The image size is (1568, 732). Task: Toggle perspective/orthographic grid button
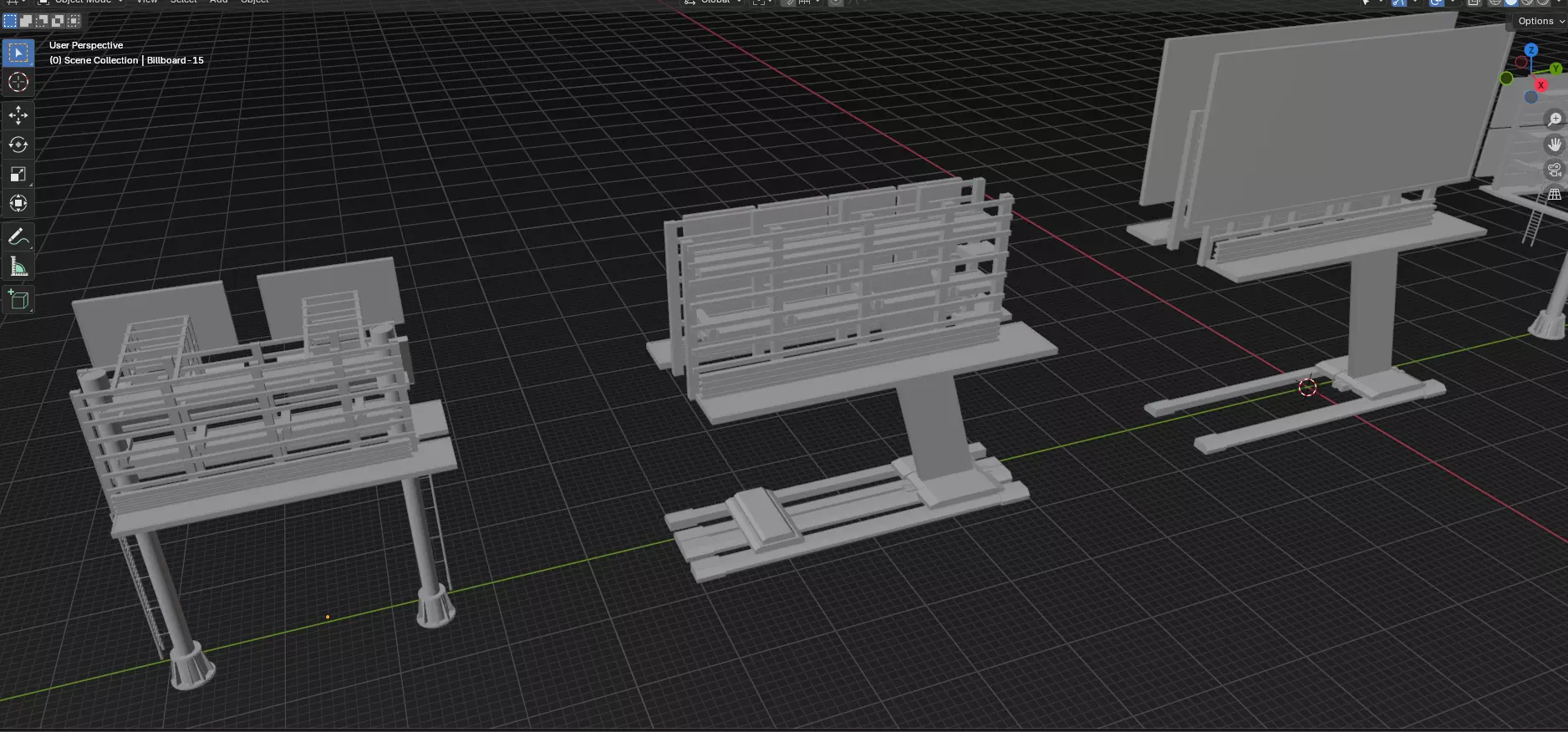(1555, 195)
